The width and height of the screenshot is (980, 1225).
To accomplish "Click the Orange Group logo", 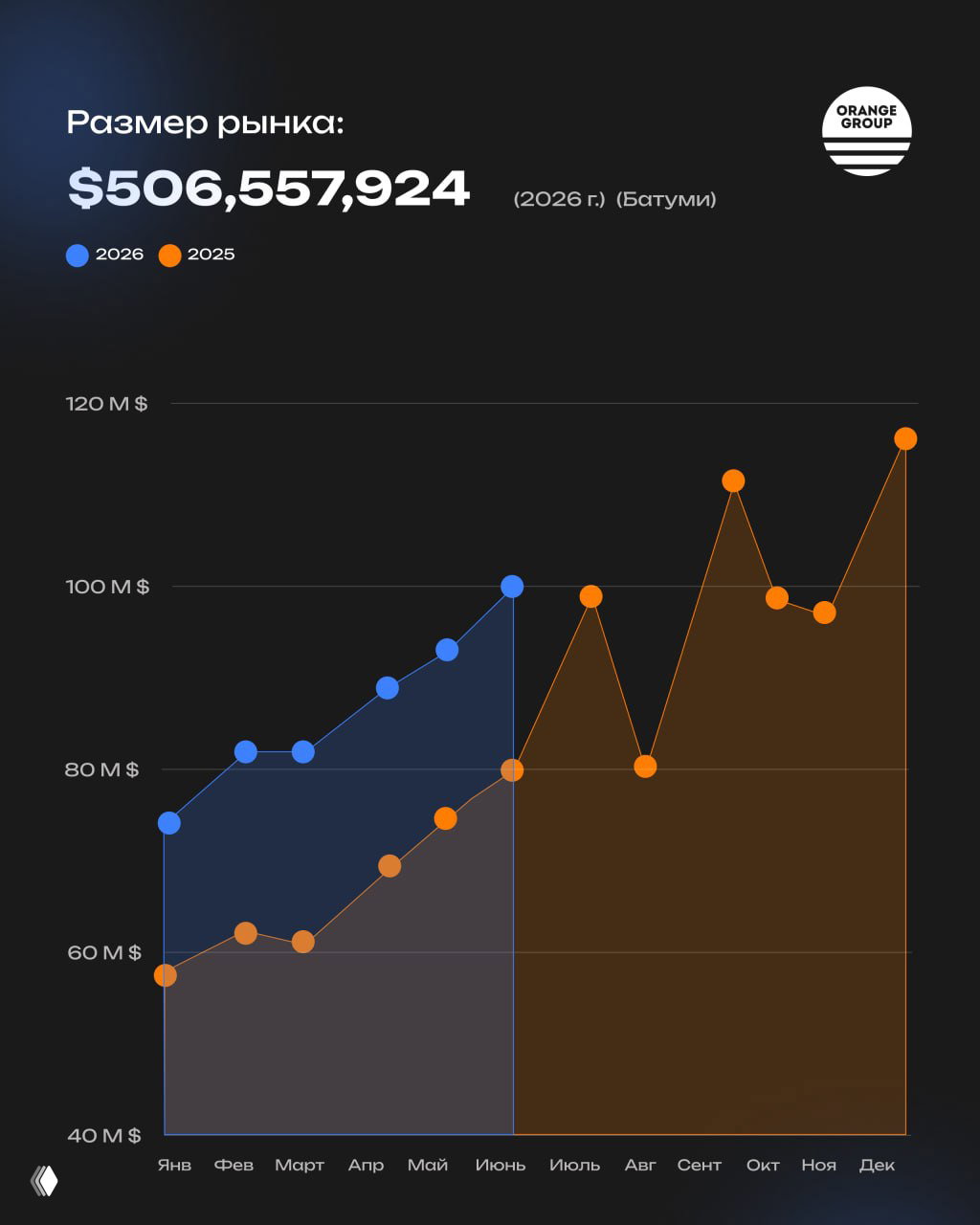I will [866, 131].
